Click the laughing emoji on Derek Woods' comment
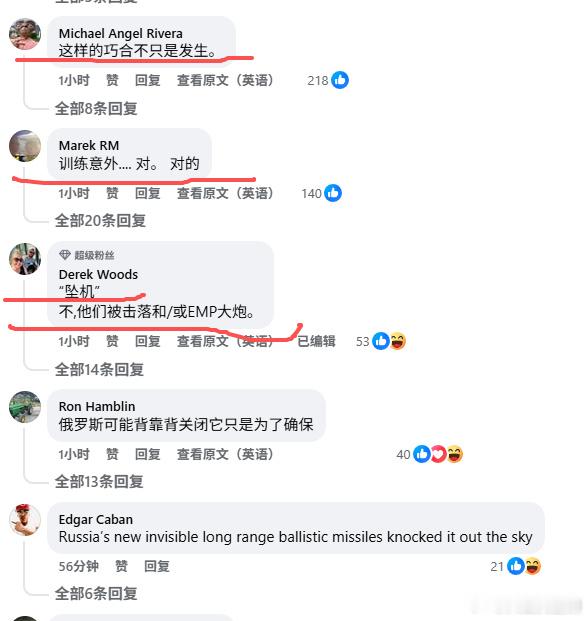Screen dimensions: 588x621 398,341
